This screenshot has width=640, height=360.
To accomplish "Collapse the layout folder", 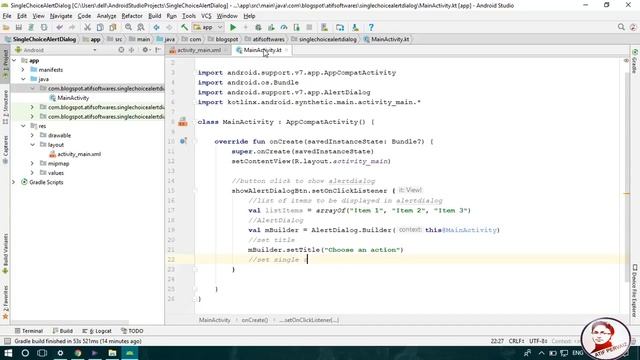I will click(32, 145).
